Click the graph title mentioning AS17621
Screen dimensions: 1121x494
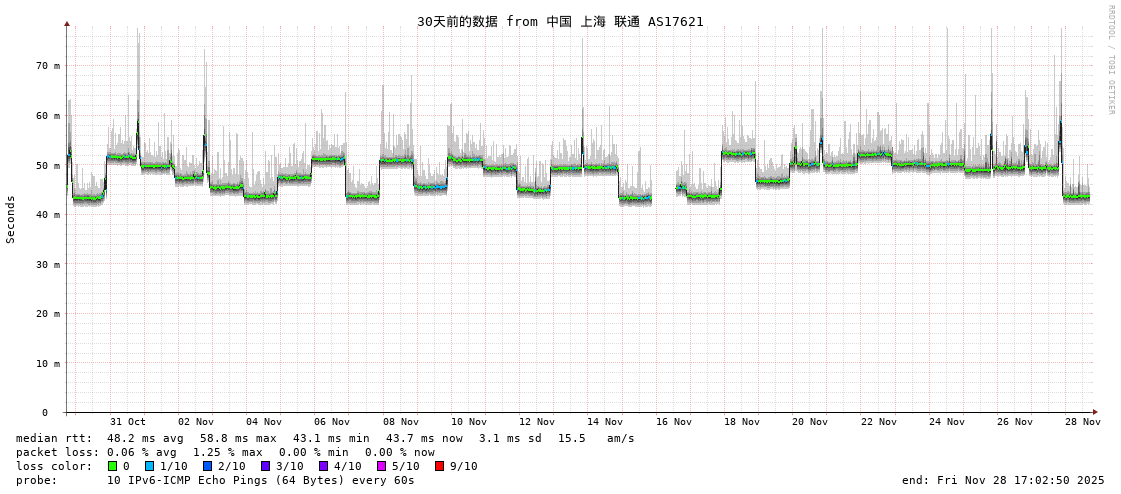(560, 21)
